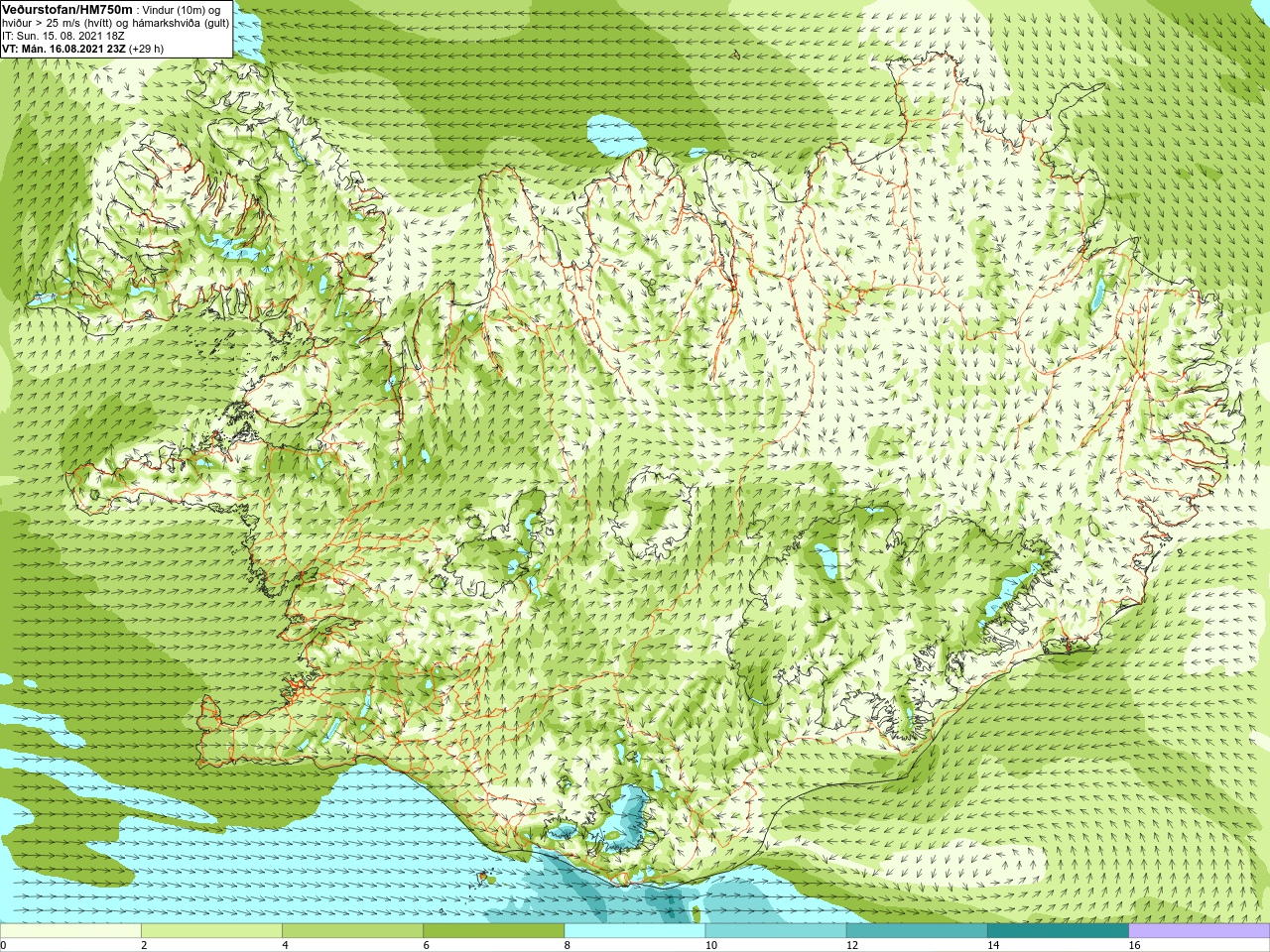Click the 12–14 m/s teal legend swatch
This screenshot has height=952, width=1270.
917,931
